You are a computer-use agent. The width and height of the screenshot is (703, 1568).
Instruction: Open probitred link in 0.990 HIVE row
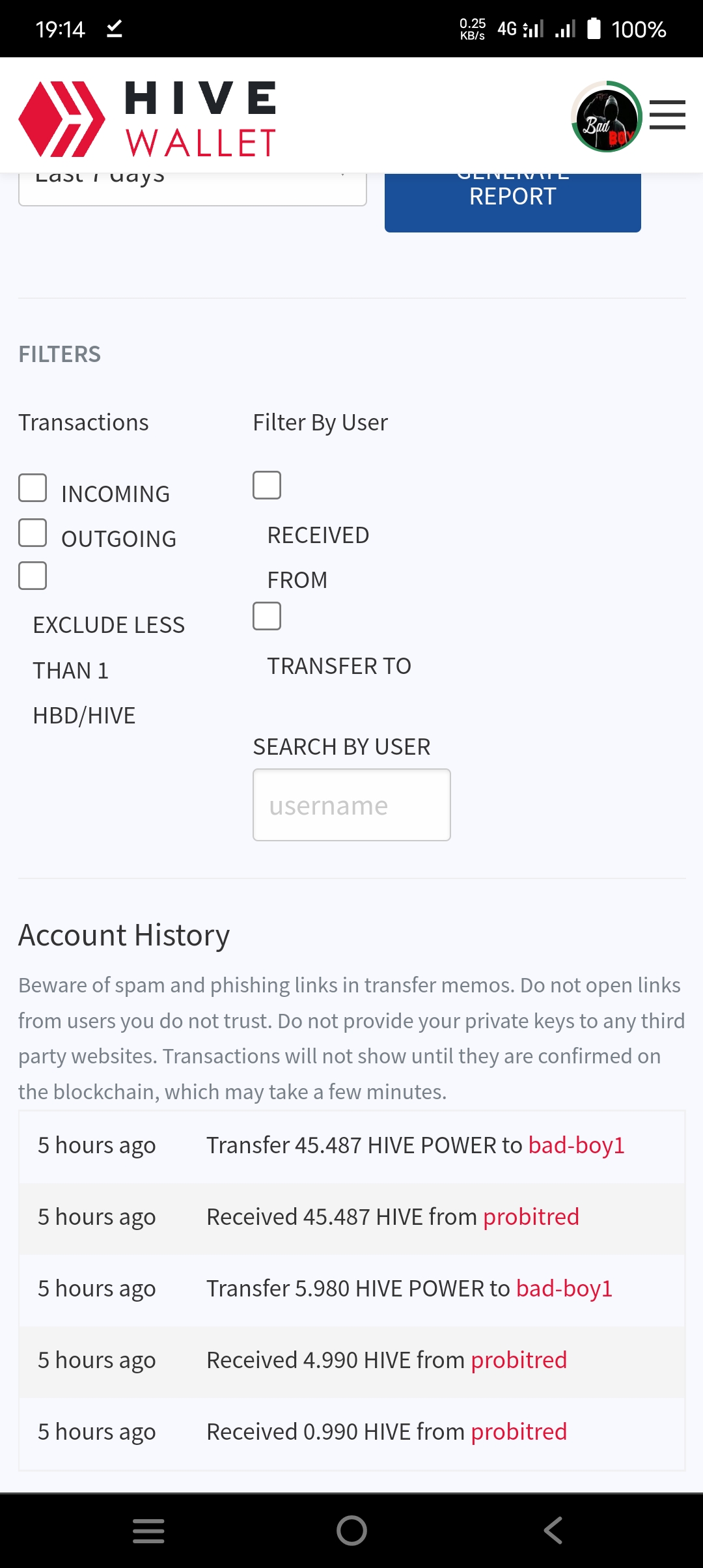(519, 1432)
